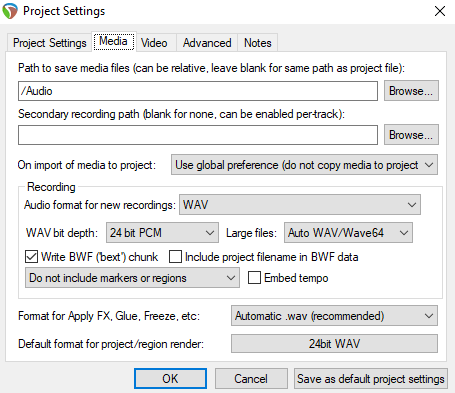Open the Notes tab
Screen dimensions: 455x393
tap(257, 43)
